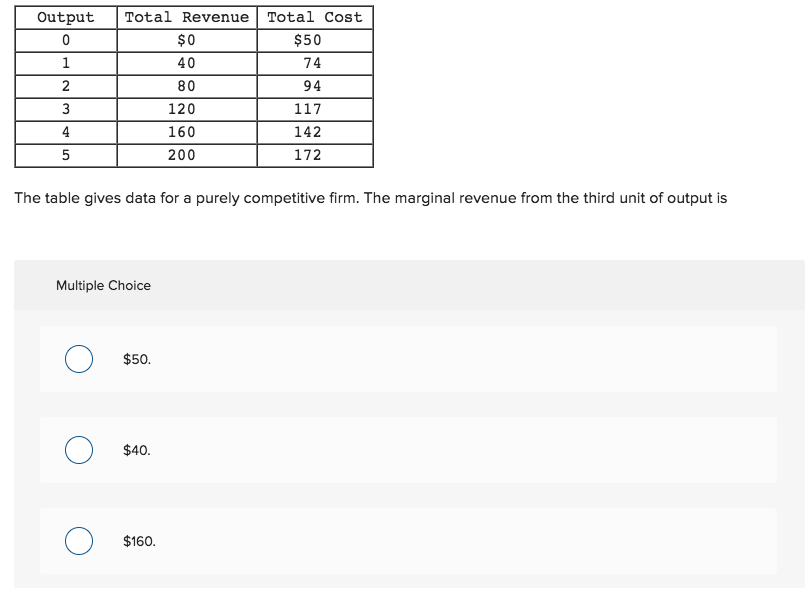Click the $0 revenue cell in the table
This screenshot has height=596, width=811.
[x=184, y=40]
